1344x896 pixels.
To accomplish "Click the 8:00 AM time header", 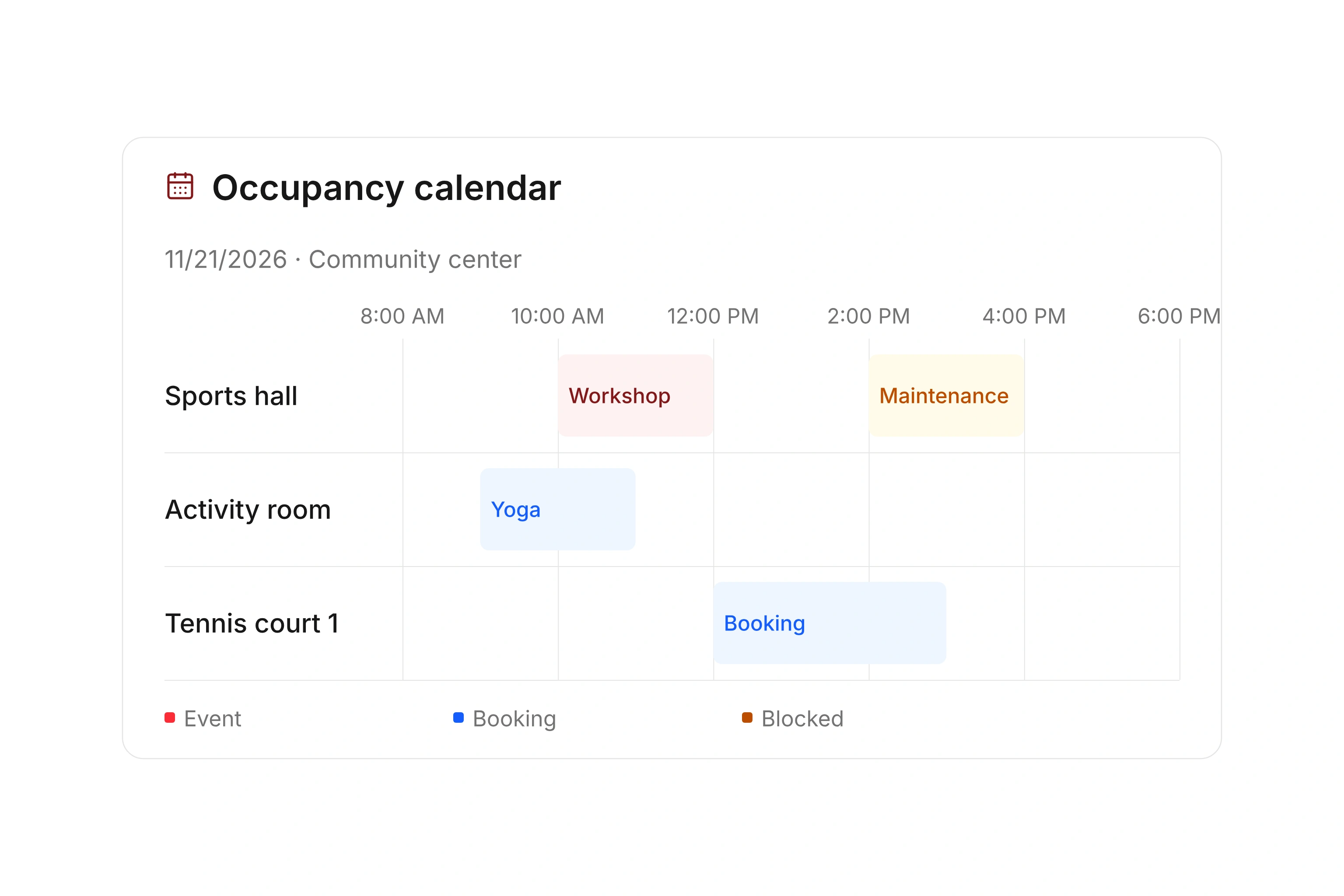I will 402,316.
